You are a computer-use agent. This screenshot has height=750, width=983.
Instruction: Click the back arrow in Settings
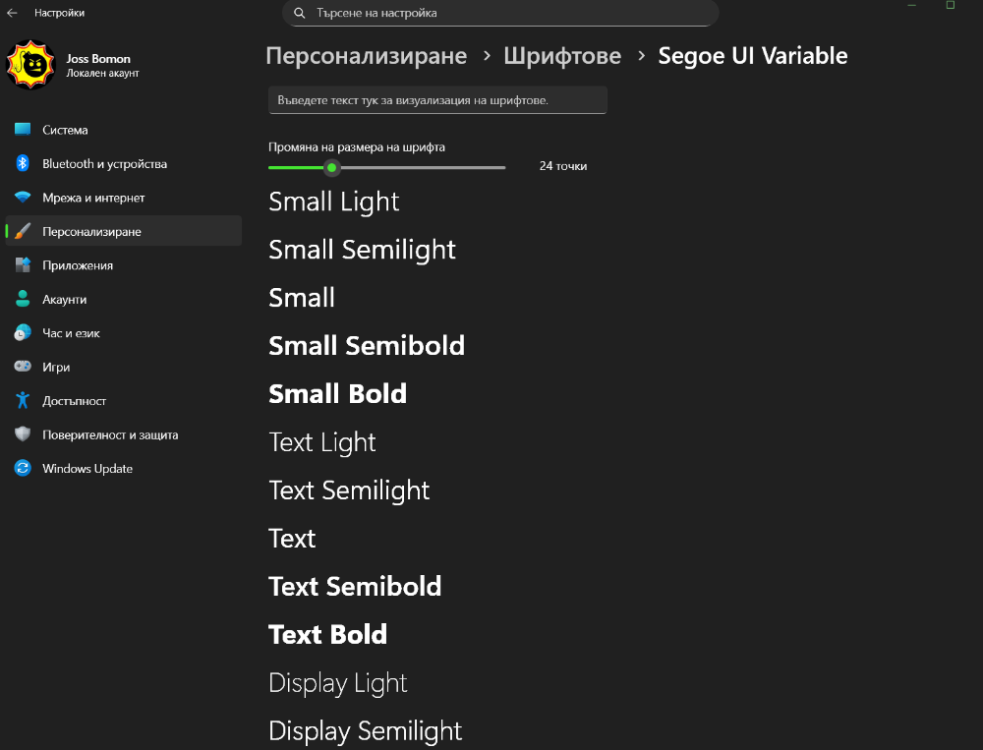(x=12, y=13)
